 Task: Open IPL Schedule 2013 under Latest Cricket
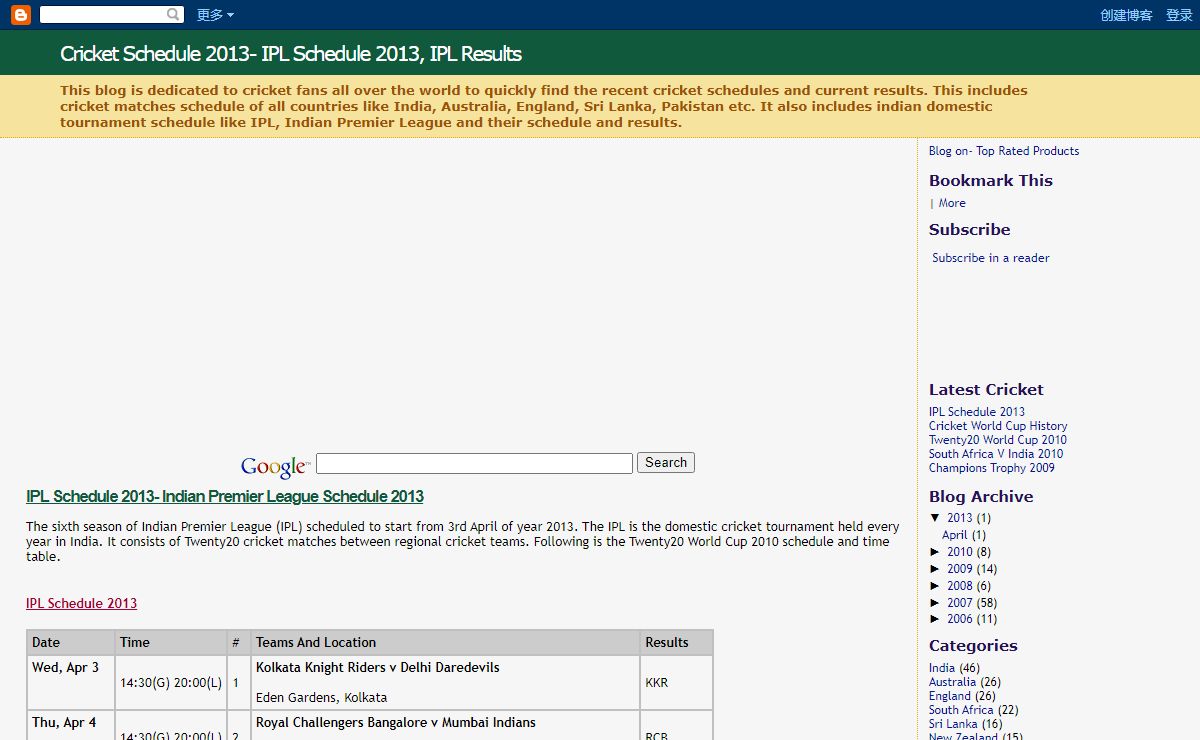[x=977, y=412]
